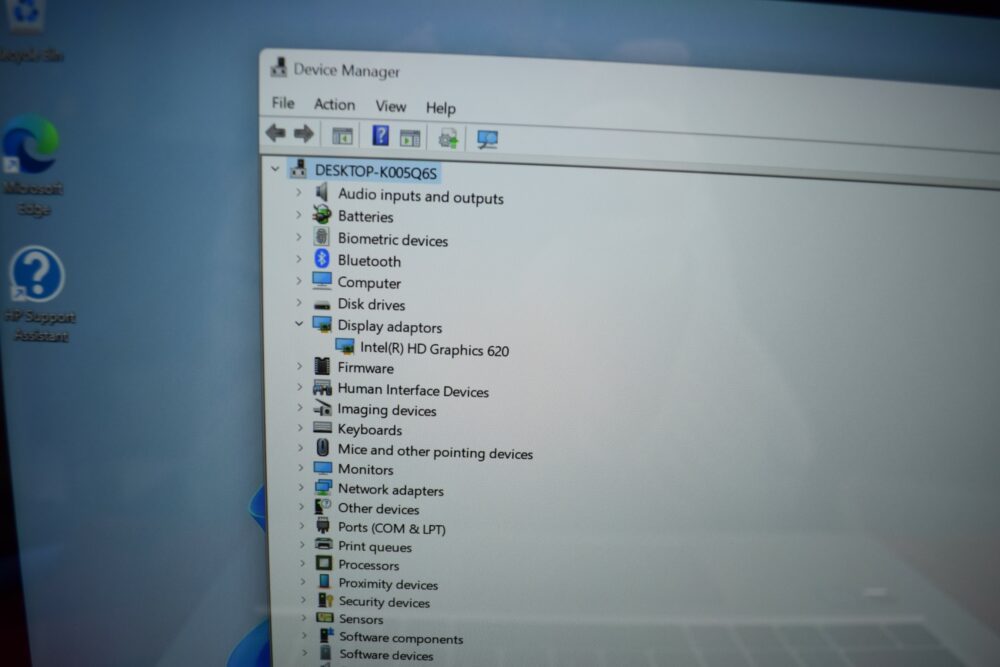Expand the Computer category chevron
This screenshot has width=1000, height=667.
tap(298, 280)
